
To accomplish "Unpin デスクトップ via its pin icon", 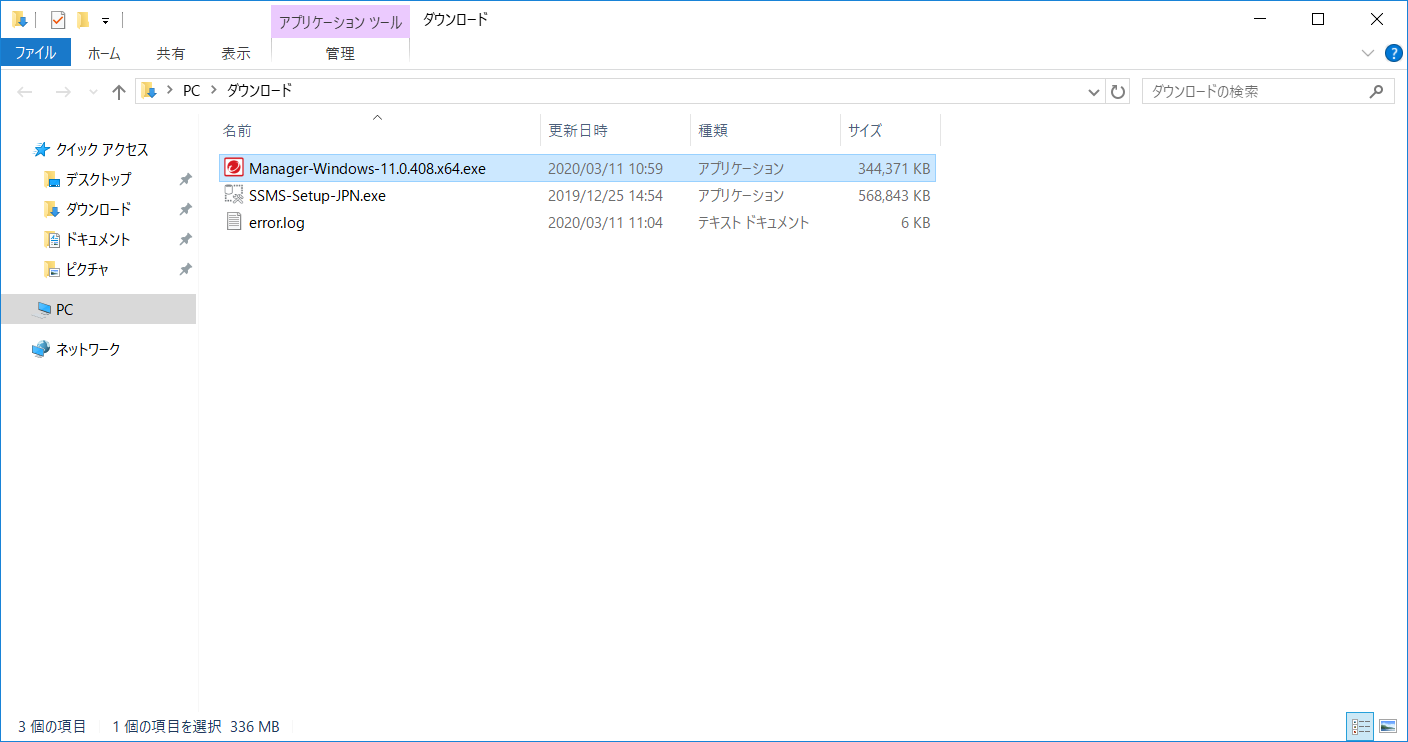I will [x=185, y=180].
